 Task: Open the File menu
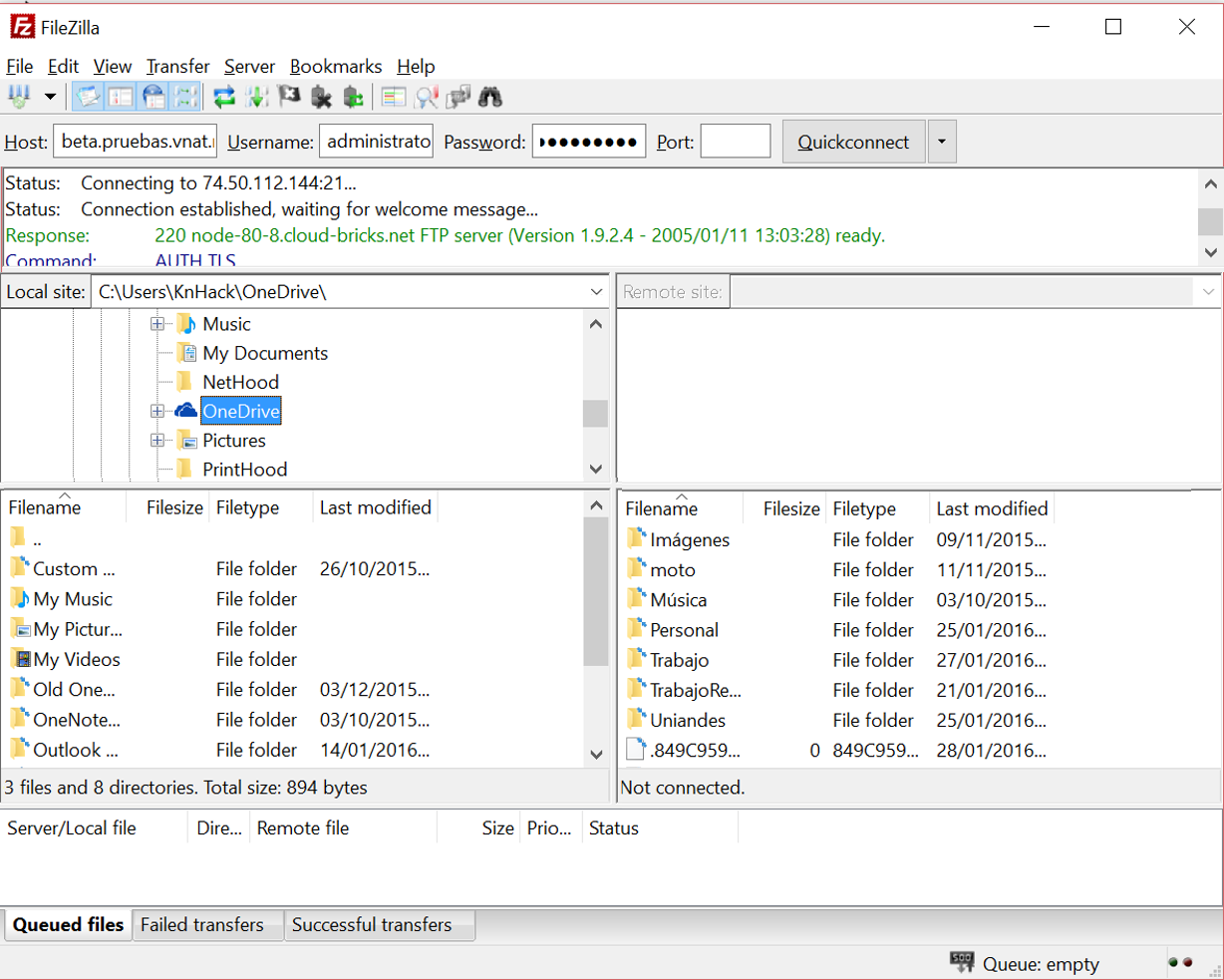[20, 66]
